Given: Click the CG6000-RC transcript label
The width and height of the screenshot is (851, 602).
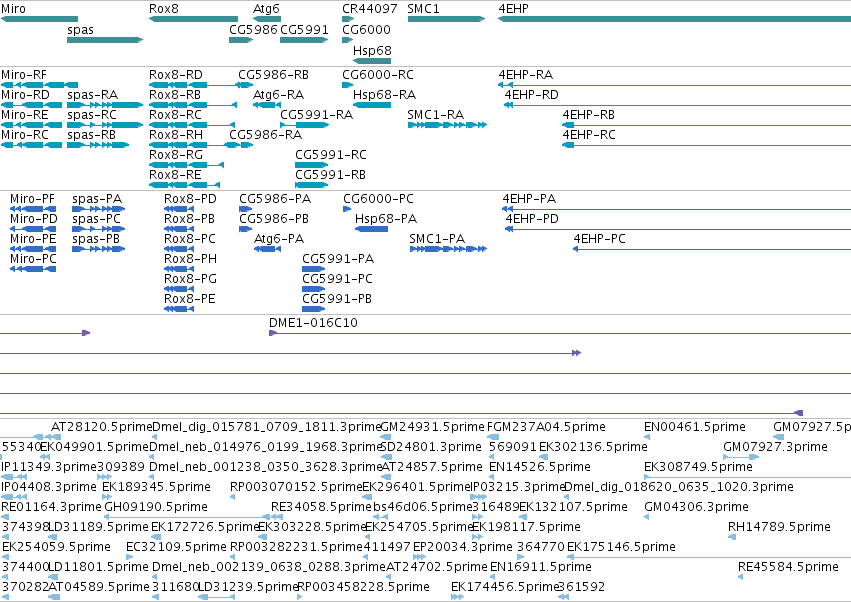Looking at the screenshot, I should (378, 74).
